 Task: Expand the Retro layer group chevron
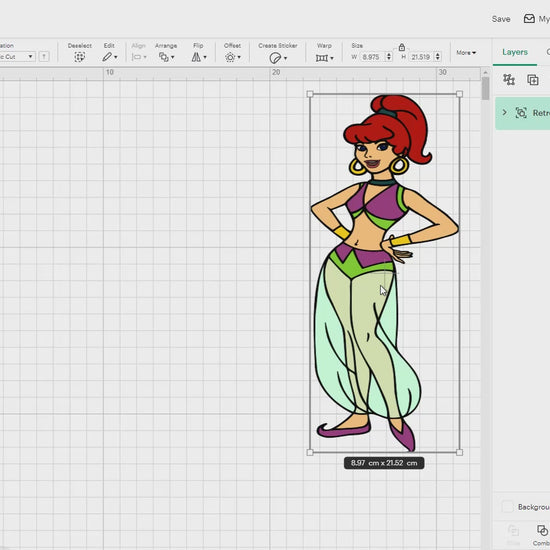coord(504,113)
